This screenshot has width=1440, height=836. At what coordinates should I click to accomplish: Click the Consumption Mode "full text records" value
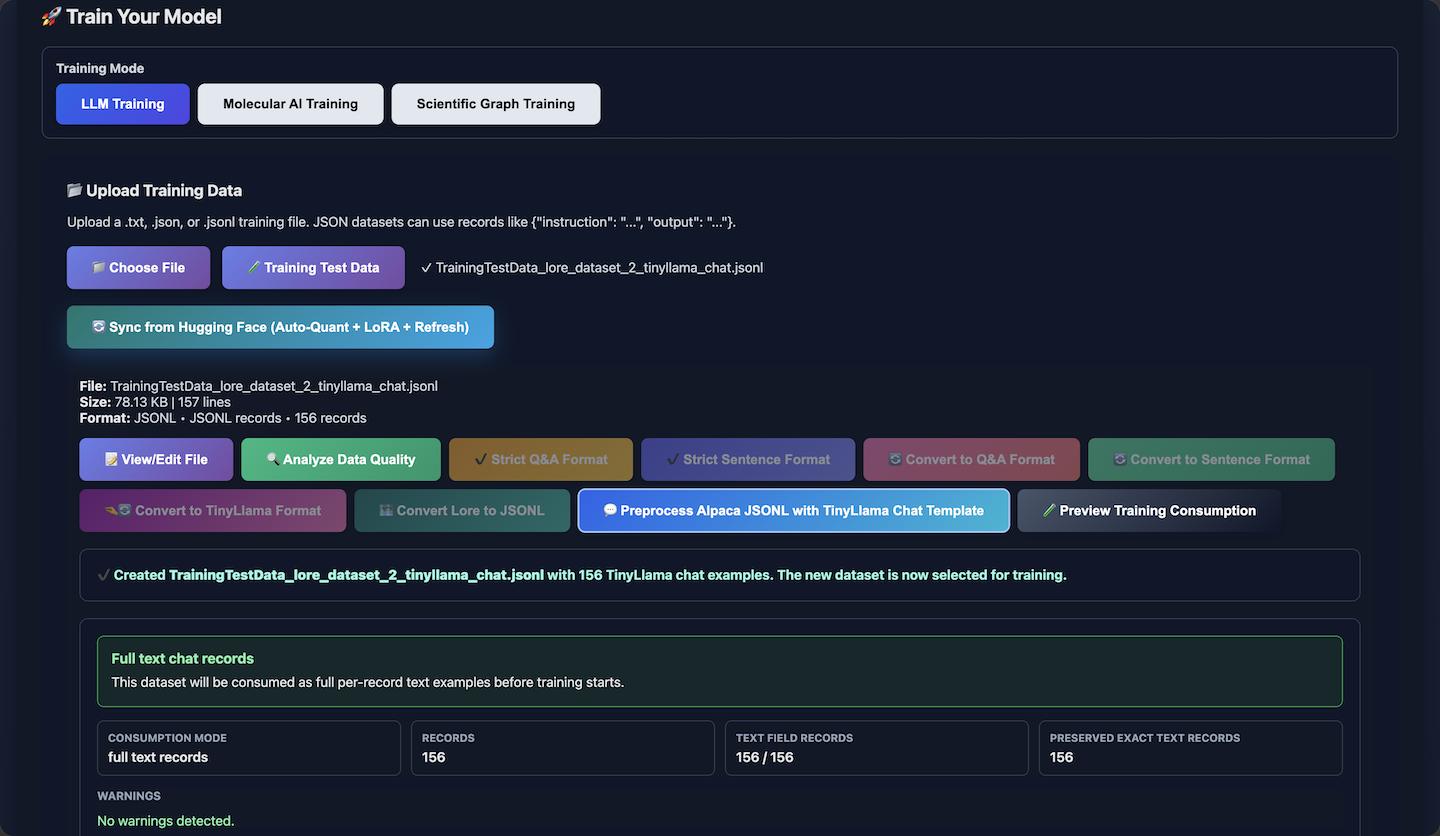158,757
